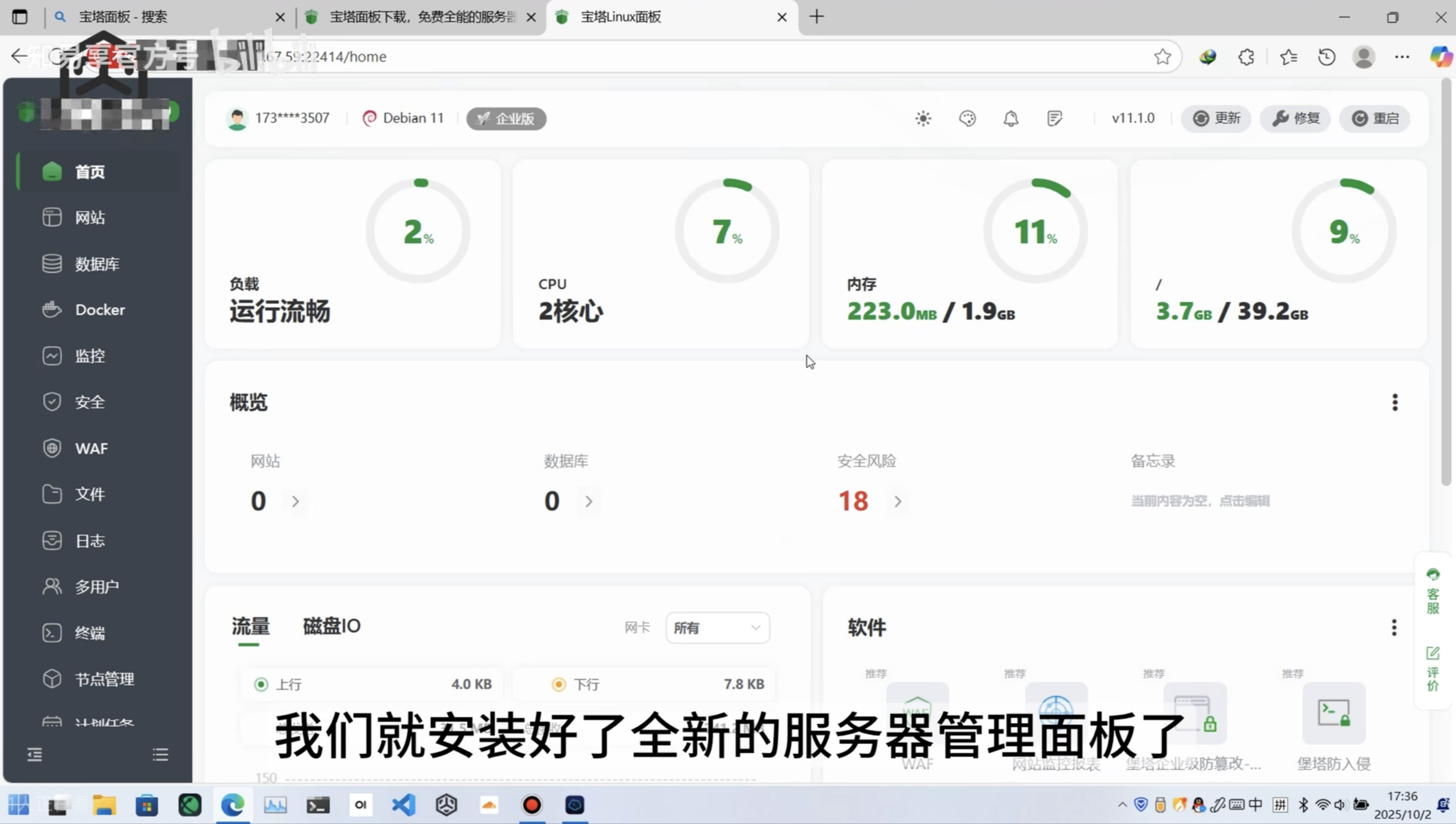This screenshot has width=1456, height=824.
Task: Click the Docker sidebar icon
Action: click(52, 310)
